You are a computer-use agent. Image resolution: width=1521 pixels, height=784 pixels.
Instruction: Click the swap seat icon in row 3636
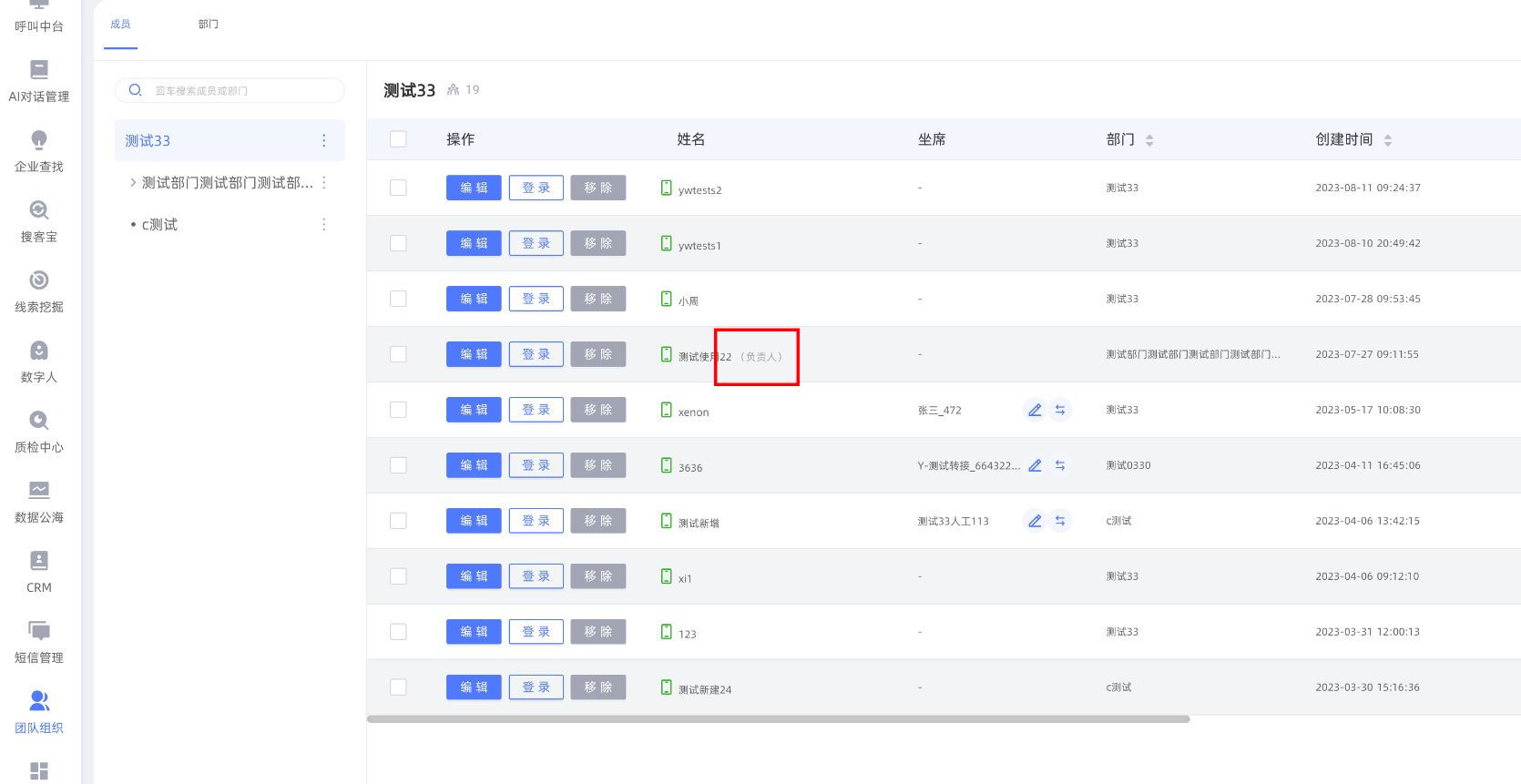1060,465
